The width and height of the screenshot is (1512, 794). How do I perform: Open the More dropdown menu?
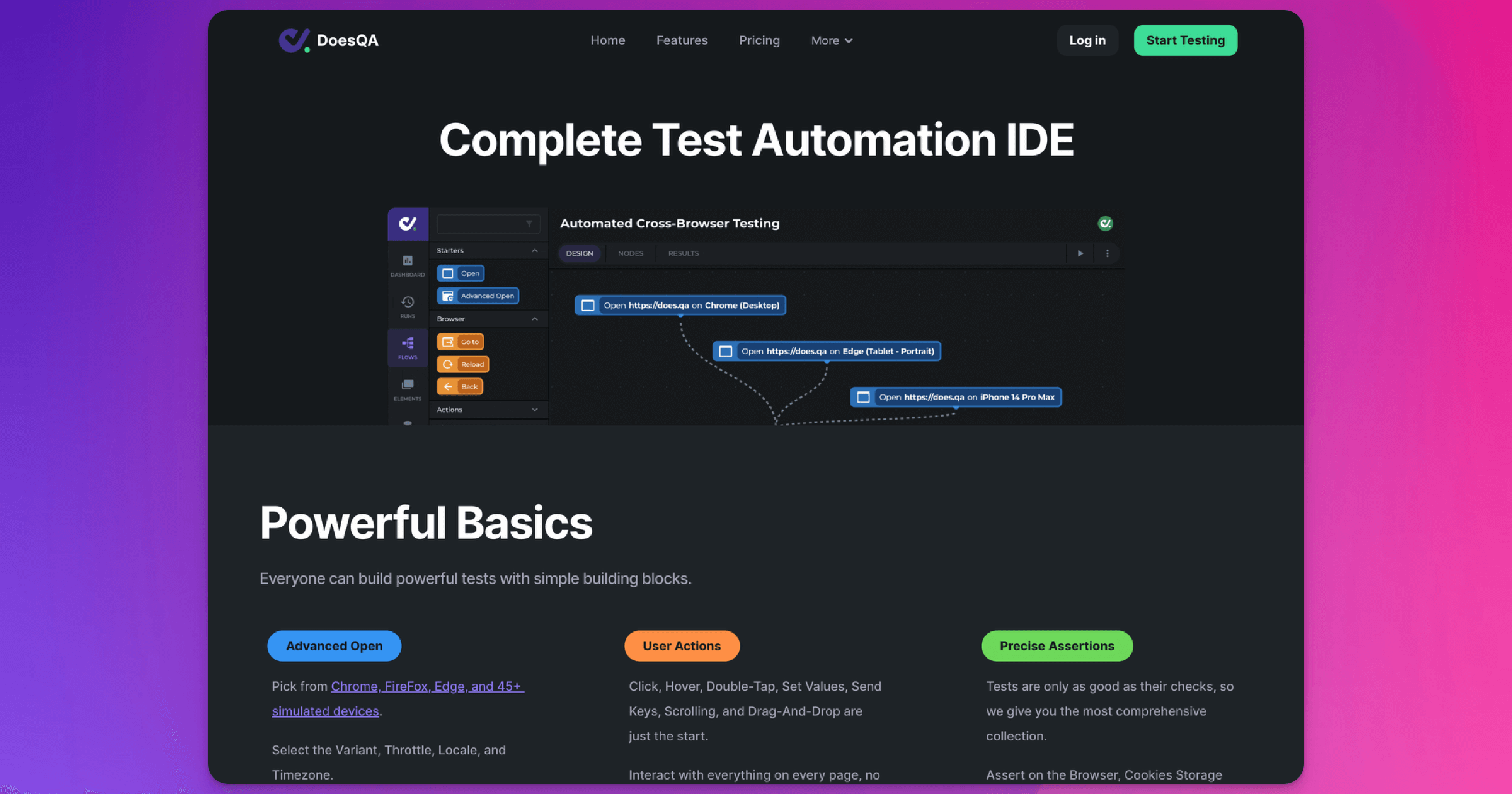coord(832,40)
